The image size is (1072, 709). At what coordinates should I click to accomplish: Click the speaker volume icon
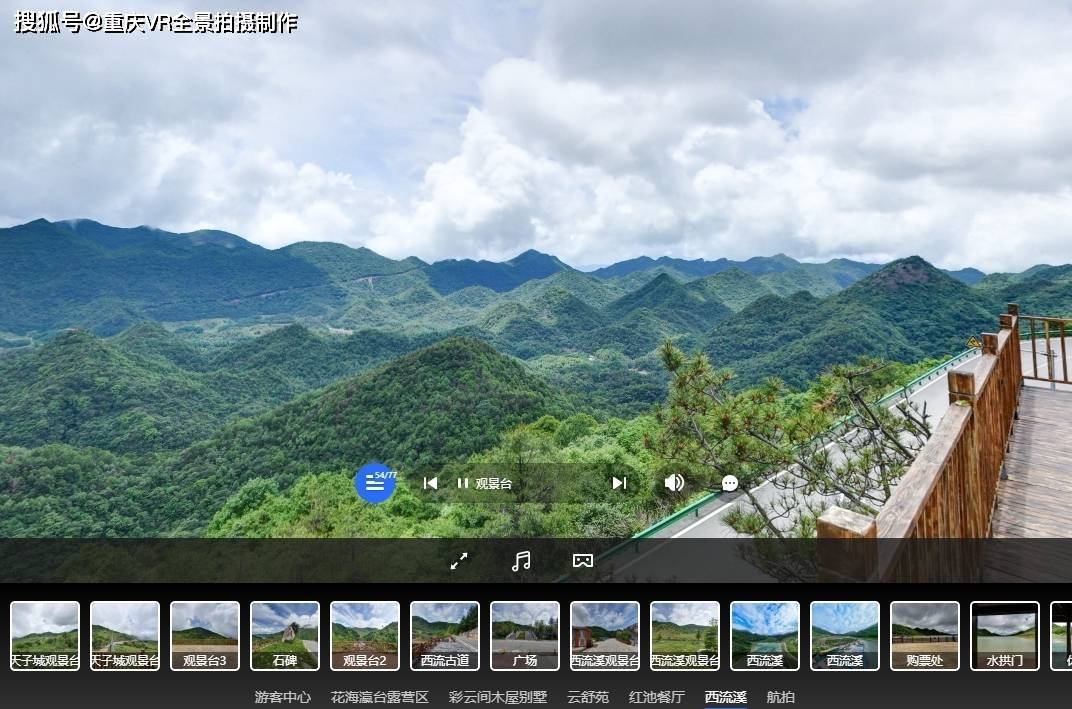click(675, 483)
